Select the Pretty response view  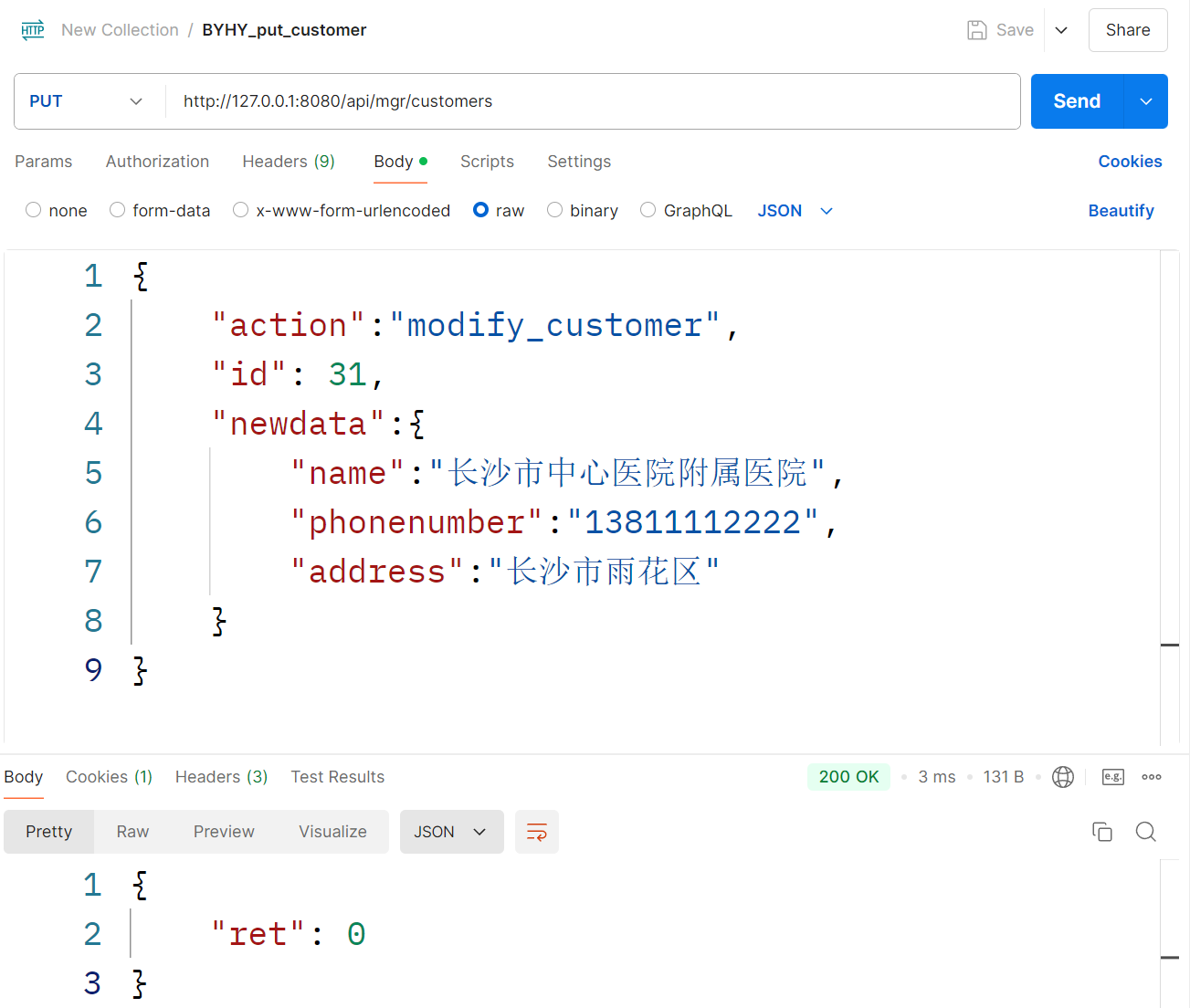click(49, 832)
